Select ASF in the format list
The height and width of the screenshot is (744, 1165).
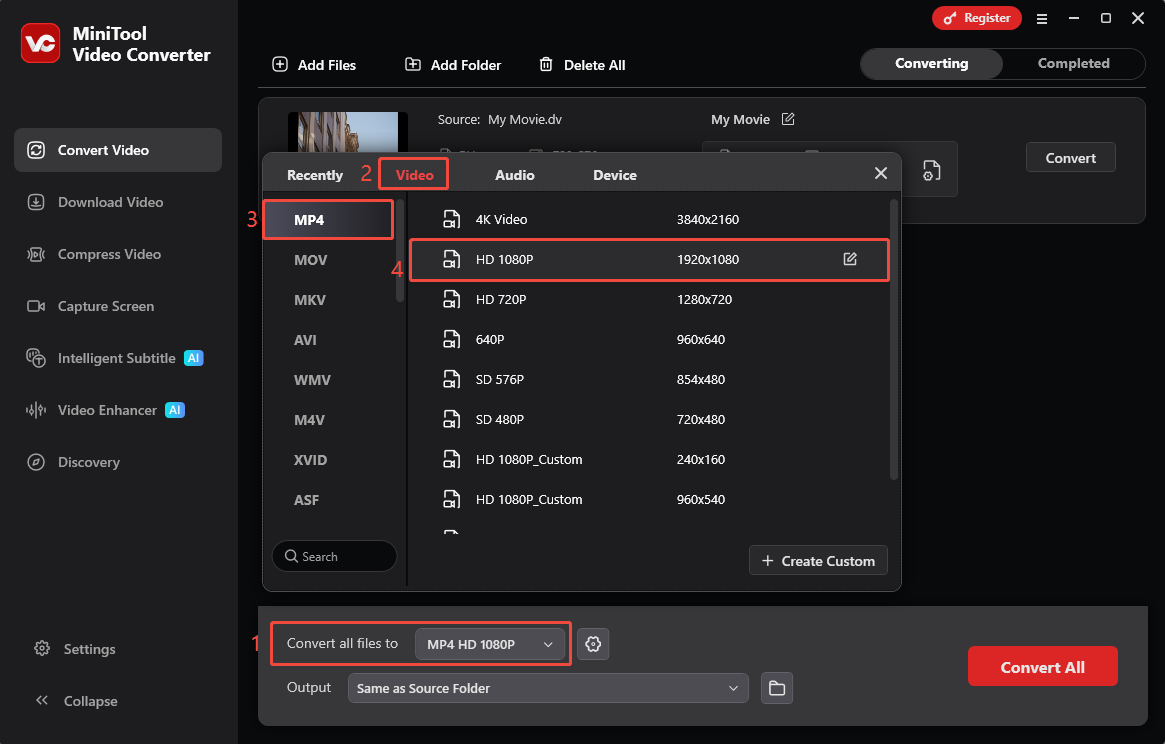(x=328, y=501)
